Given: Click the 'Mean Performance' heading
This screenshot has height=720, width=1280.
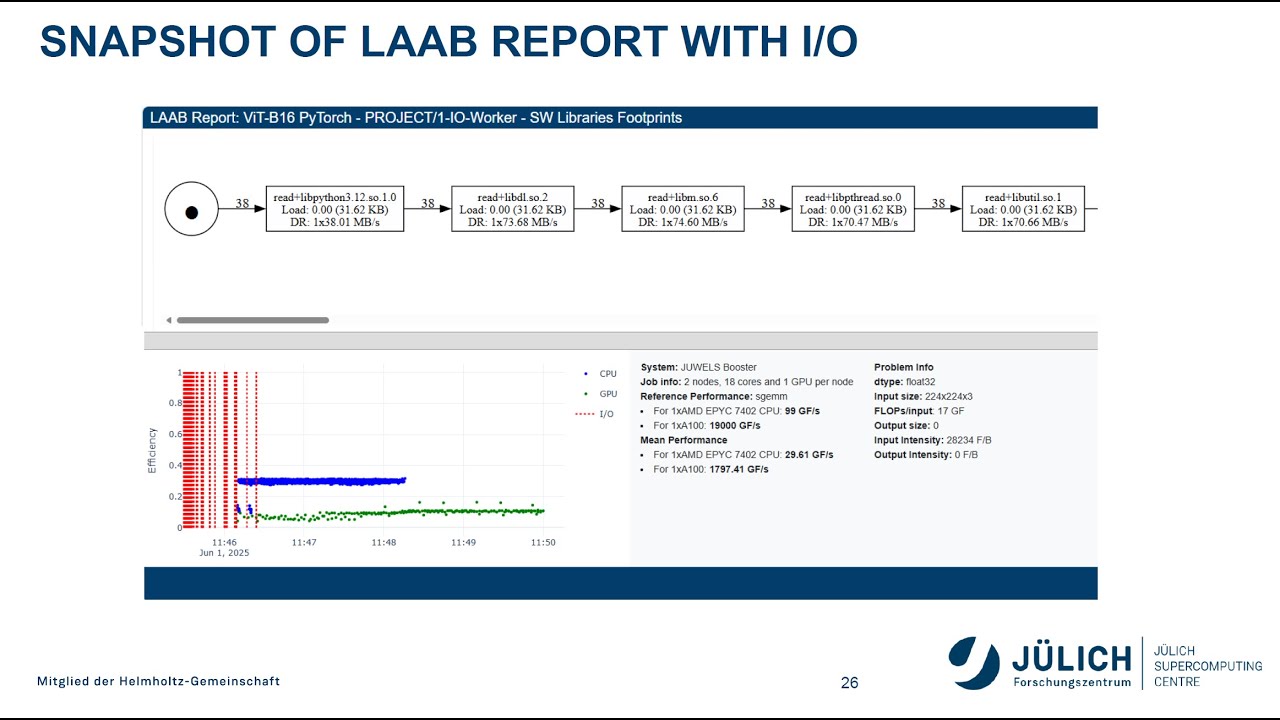Looking at the screenshot, I should coord(684,440).
